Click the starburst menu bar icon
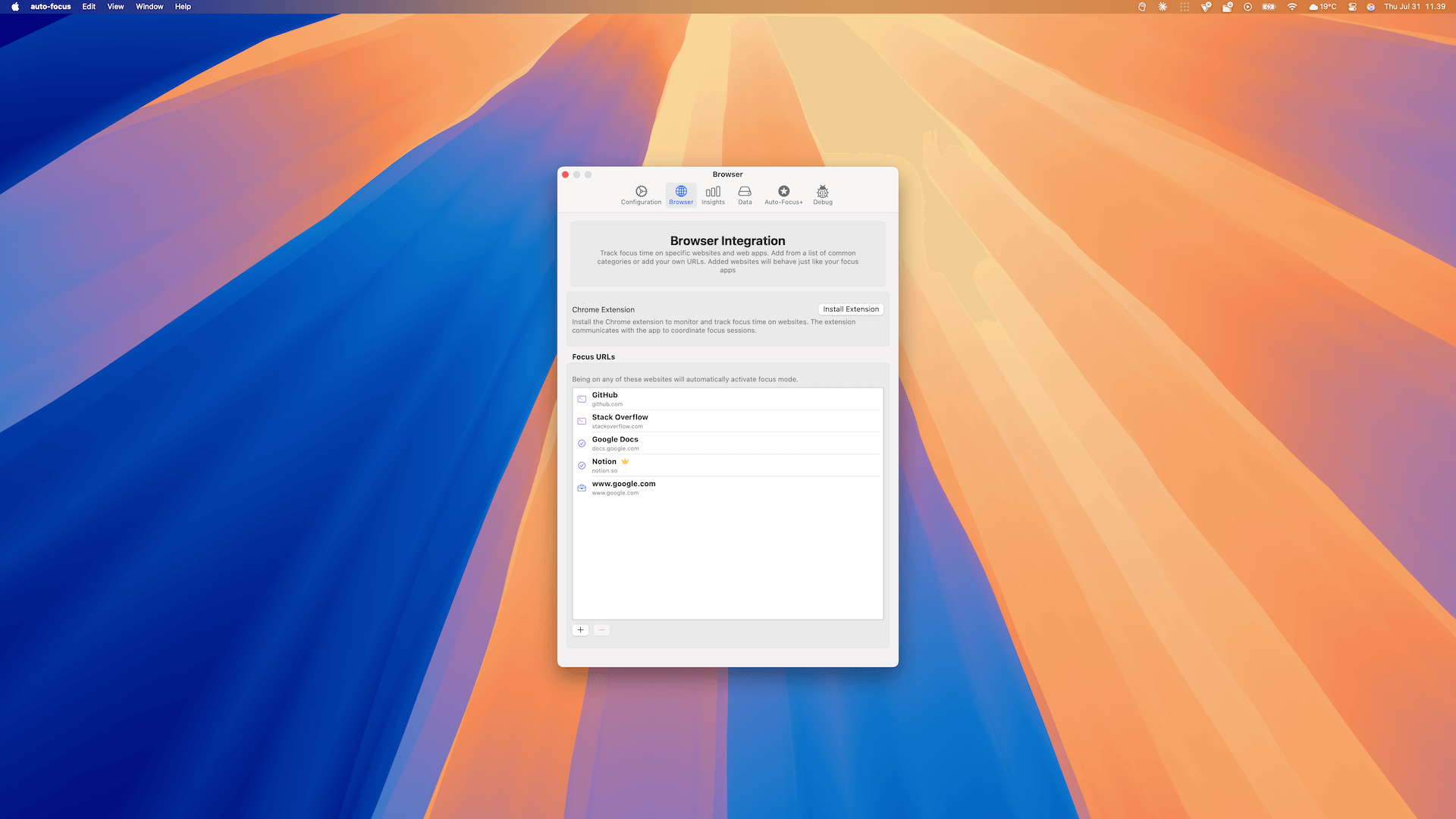Viewport: 1456px width, 819px height. (1163, 7)
